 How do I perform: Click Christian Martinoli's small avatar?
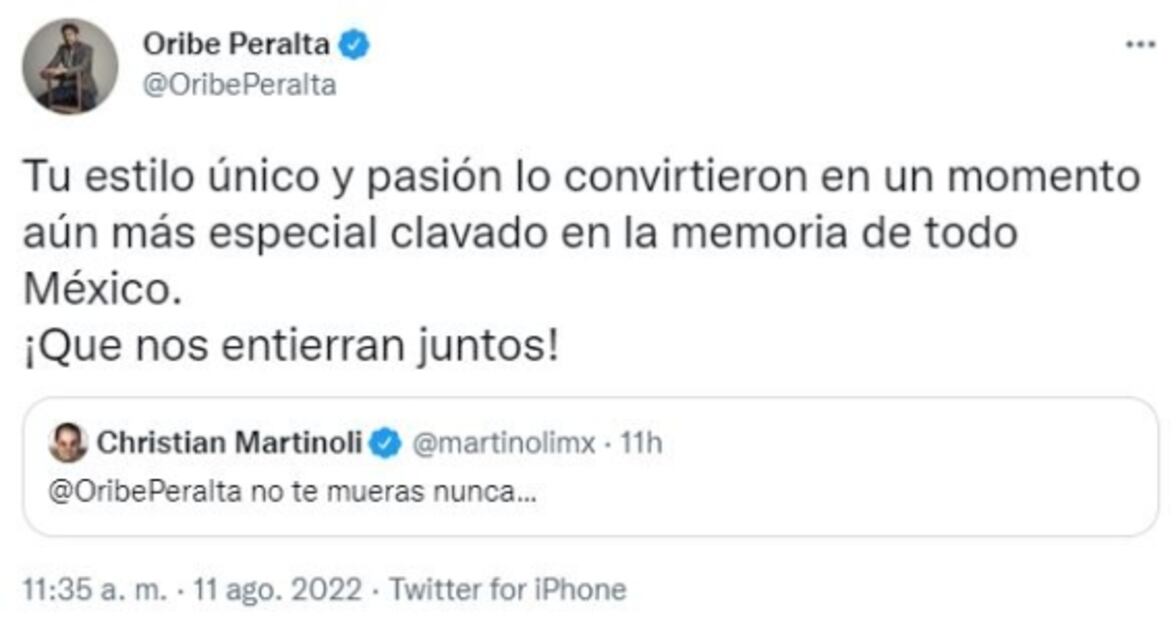68,443
